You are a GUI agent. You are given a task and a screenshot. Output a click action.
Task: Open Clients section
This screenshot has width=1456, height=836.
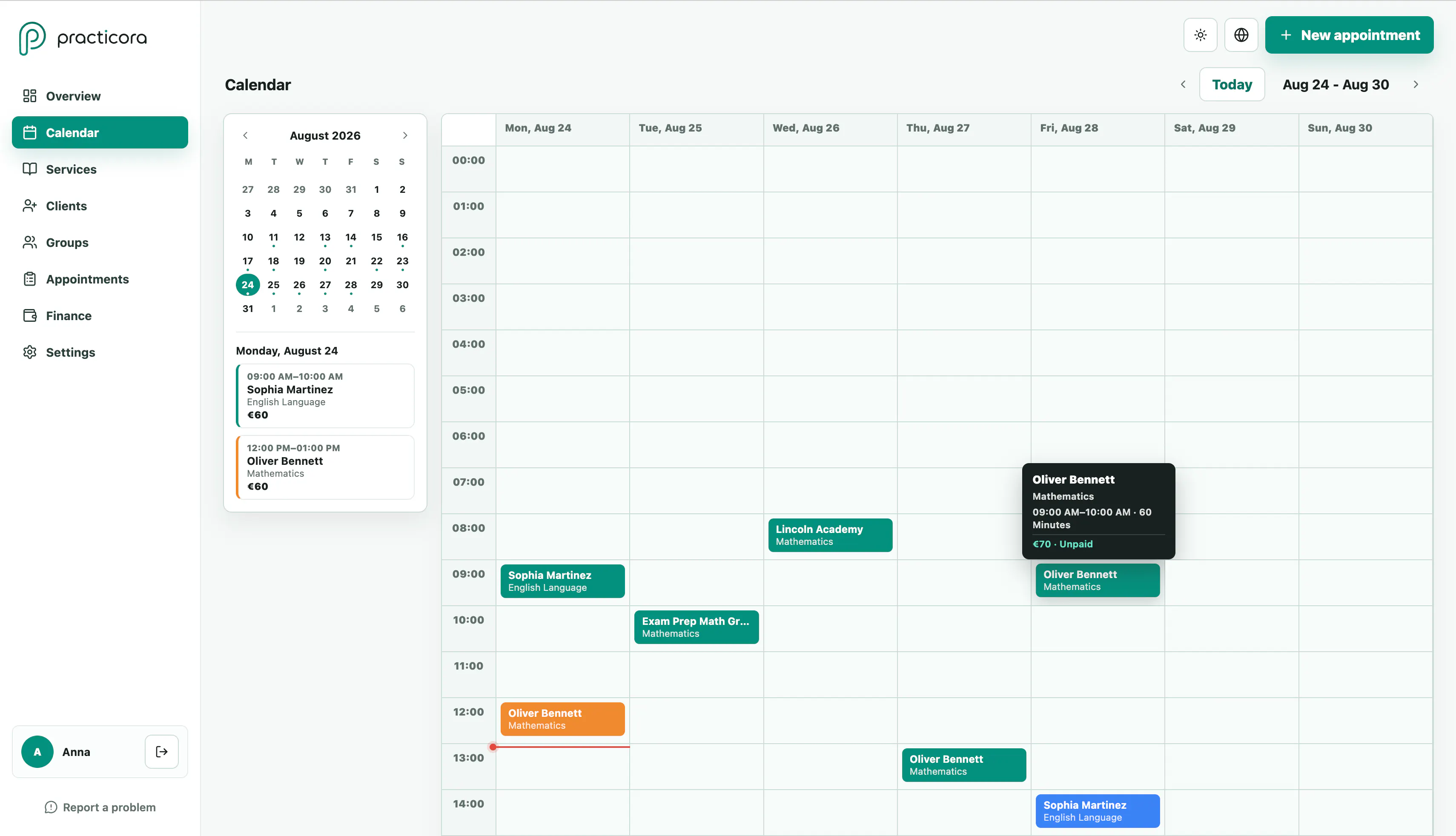coord(100,206)
